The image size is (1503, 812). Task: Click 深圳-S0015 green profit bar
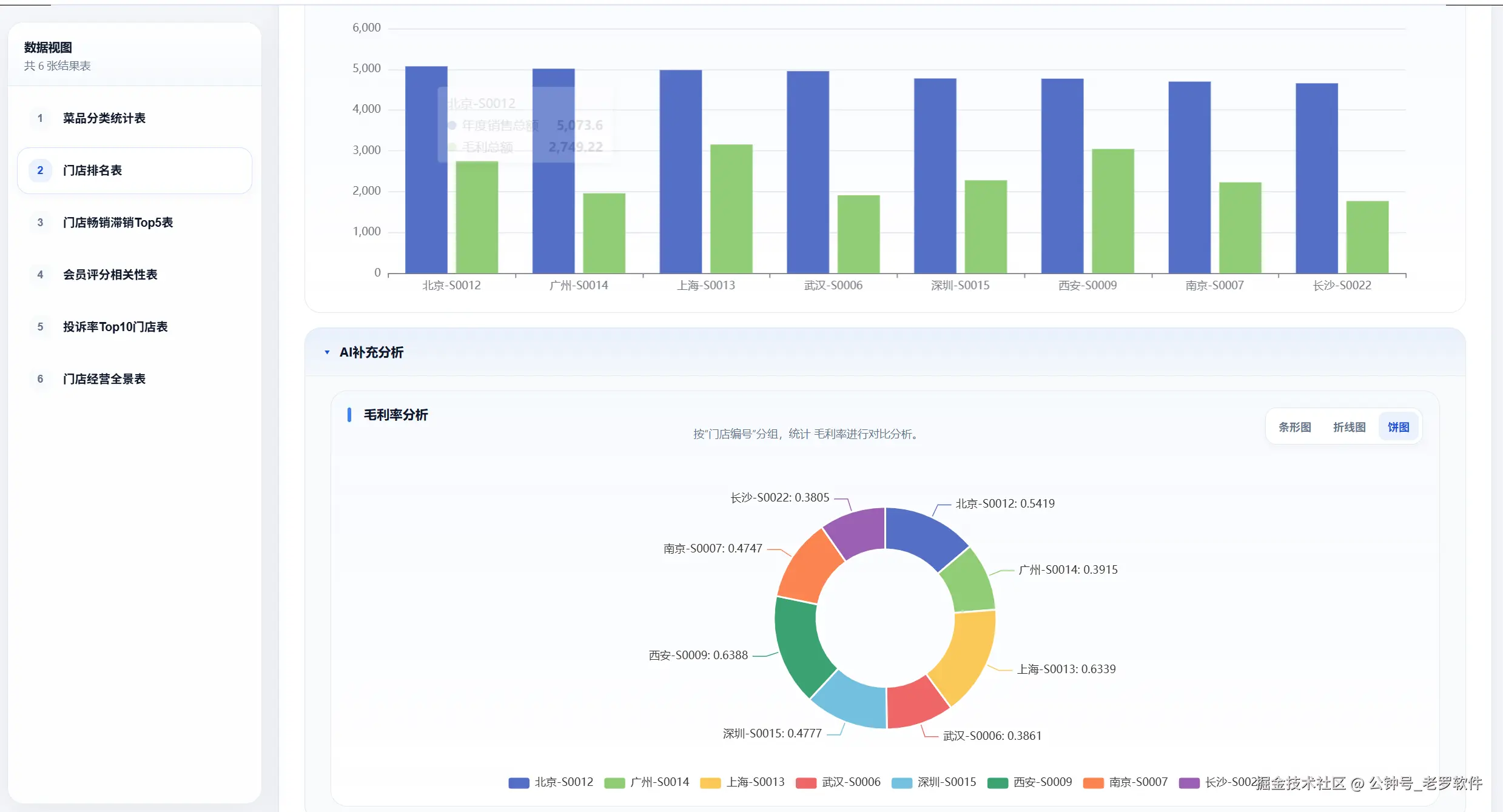pos(986,227)
